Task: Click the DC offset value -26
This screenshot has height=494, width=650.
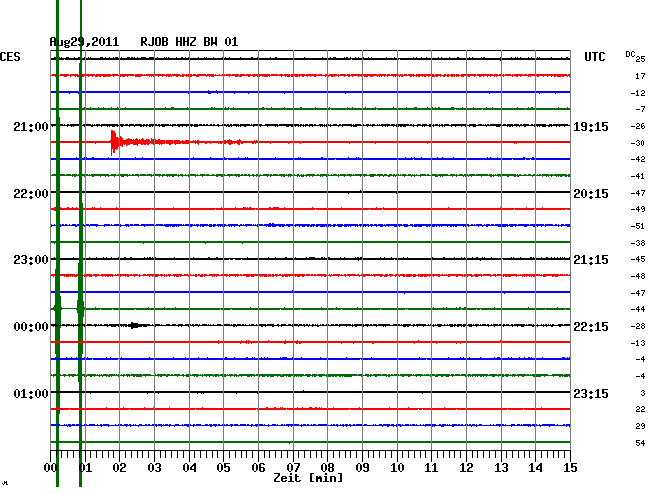Action: 638,126
